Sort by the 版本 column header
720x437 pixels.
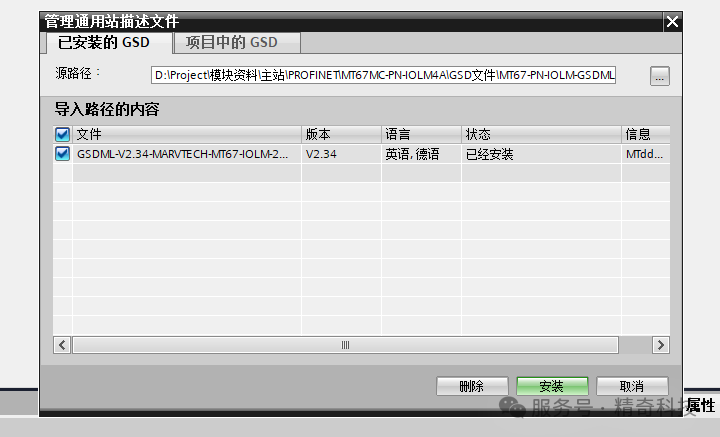click(341, 134)
